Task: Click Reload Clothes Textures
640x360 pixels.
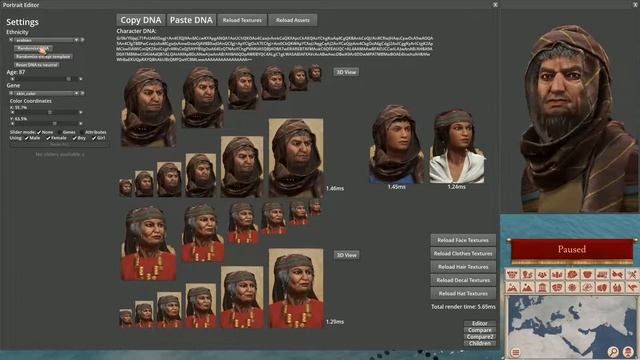Action: pyautogui.click(x=463, y=253)
